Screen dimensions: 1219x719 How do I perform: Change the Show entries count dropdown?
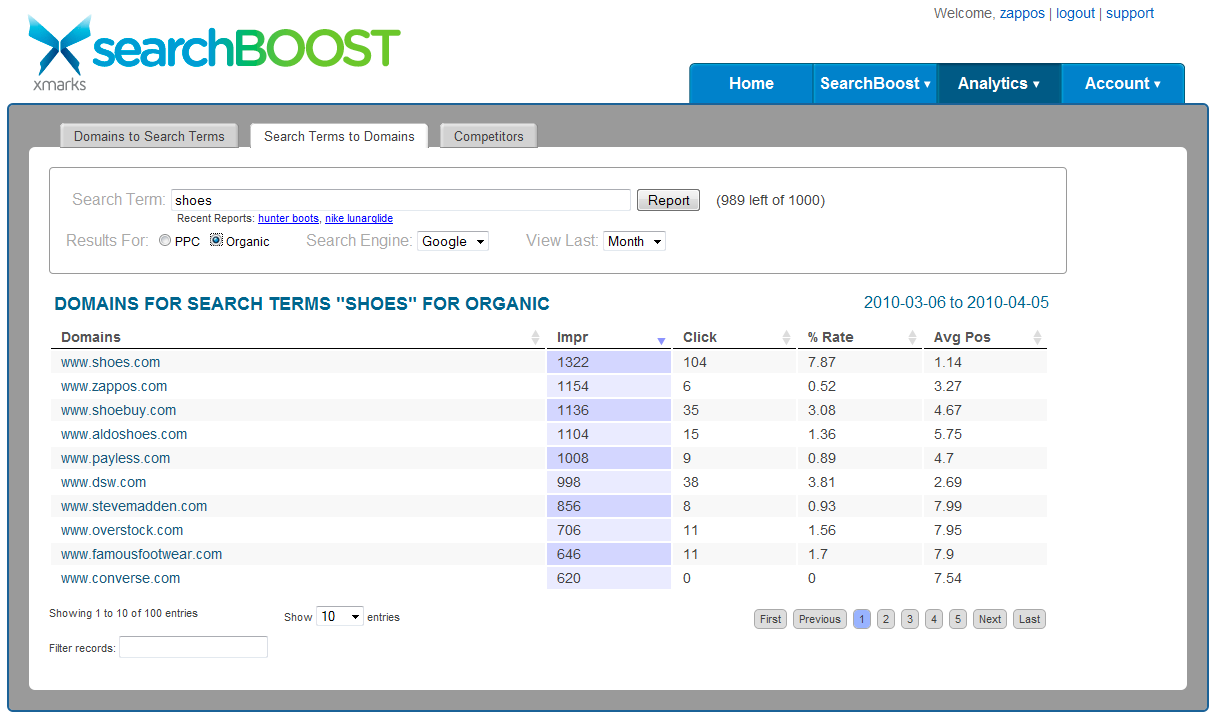pos(340,617)
